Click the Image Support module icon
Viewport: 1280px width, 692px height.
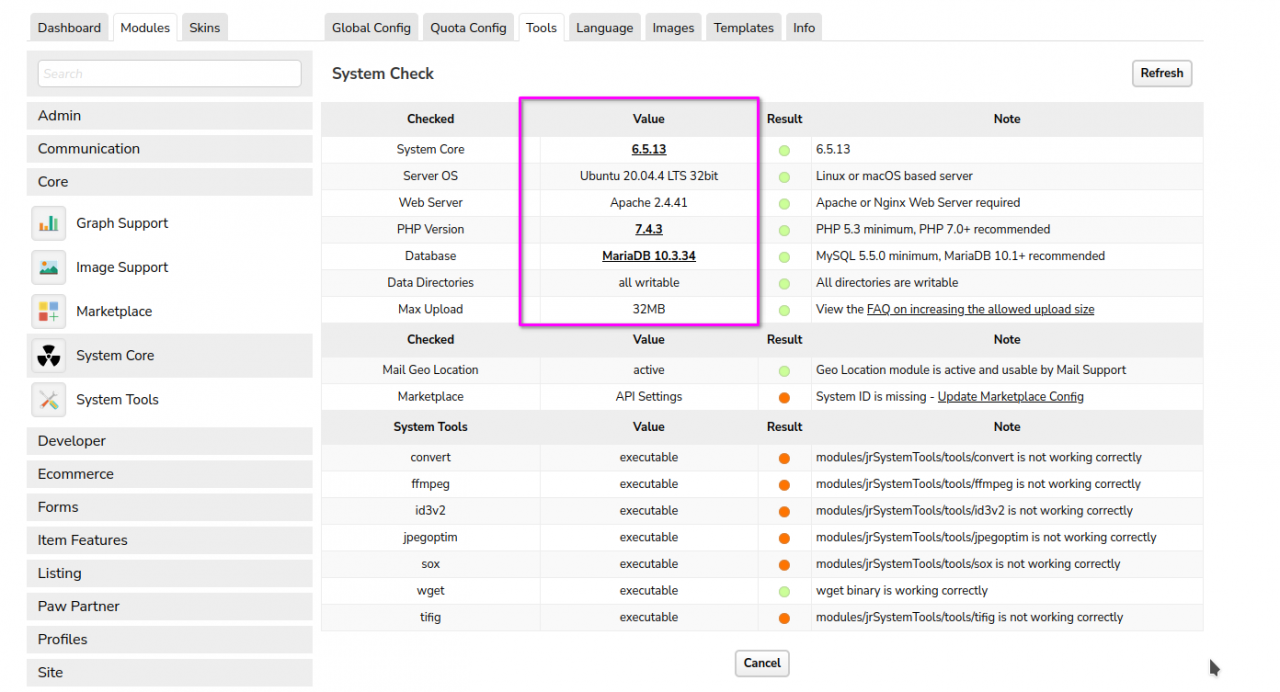(48, 268)
